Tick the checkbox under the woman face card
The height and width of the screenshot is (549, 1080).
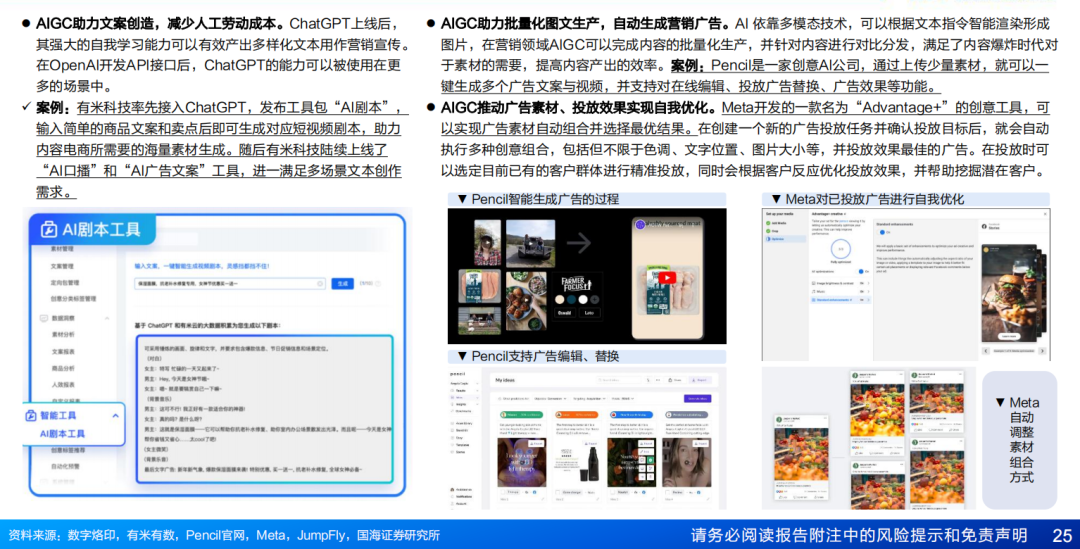pos(668,493)
